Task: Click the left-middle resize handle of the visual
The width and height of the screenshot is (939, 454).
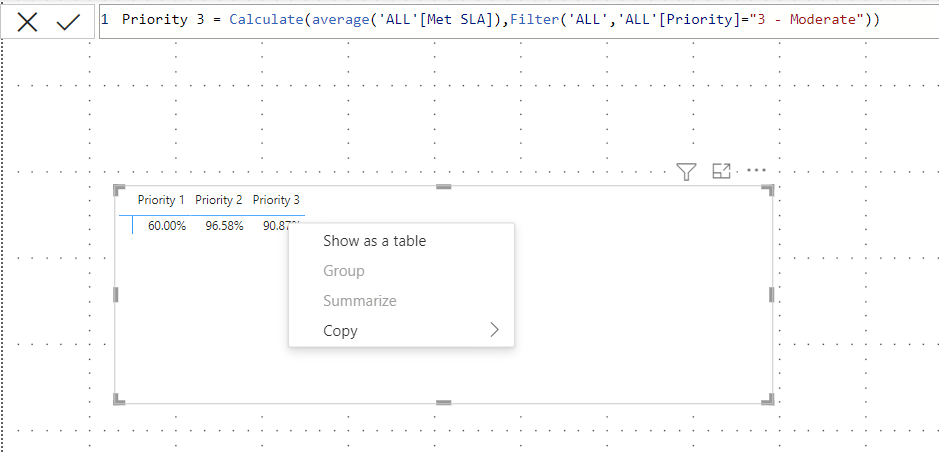Action: tap(116, 295)
